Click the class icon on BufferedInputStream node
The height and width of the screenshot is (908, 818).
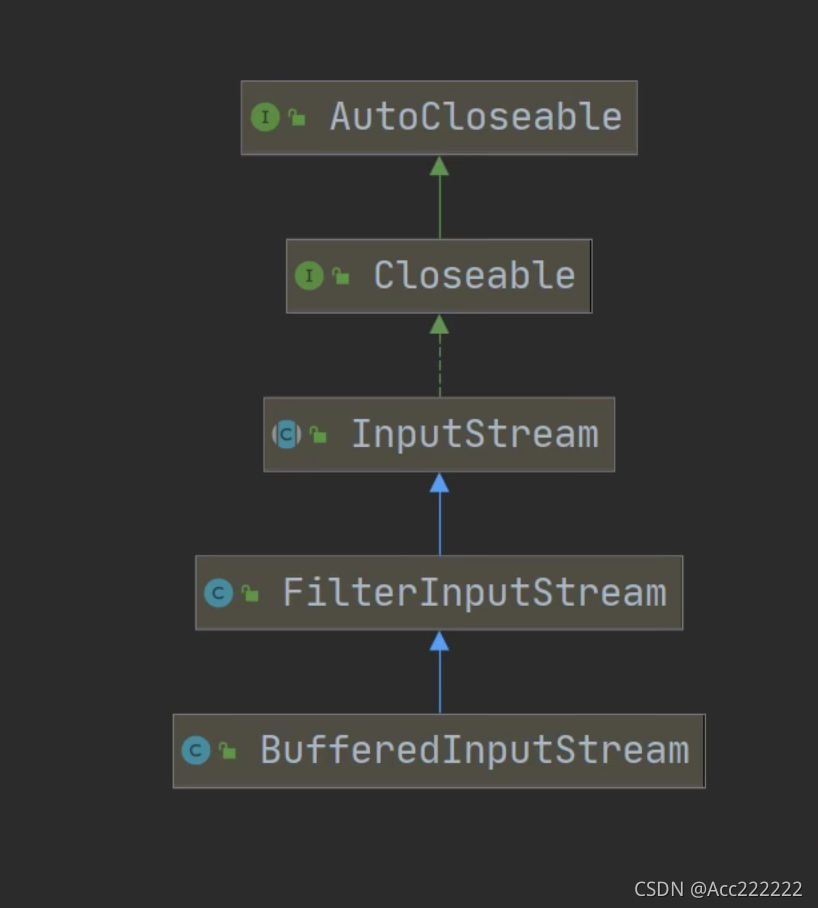point(196,750)
